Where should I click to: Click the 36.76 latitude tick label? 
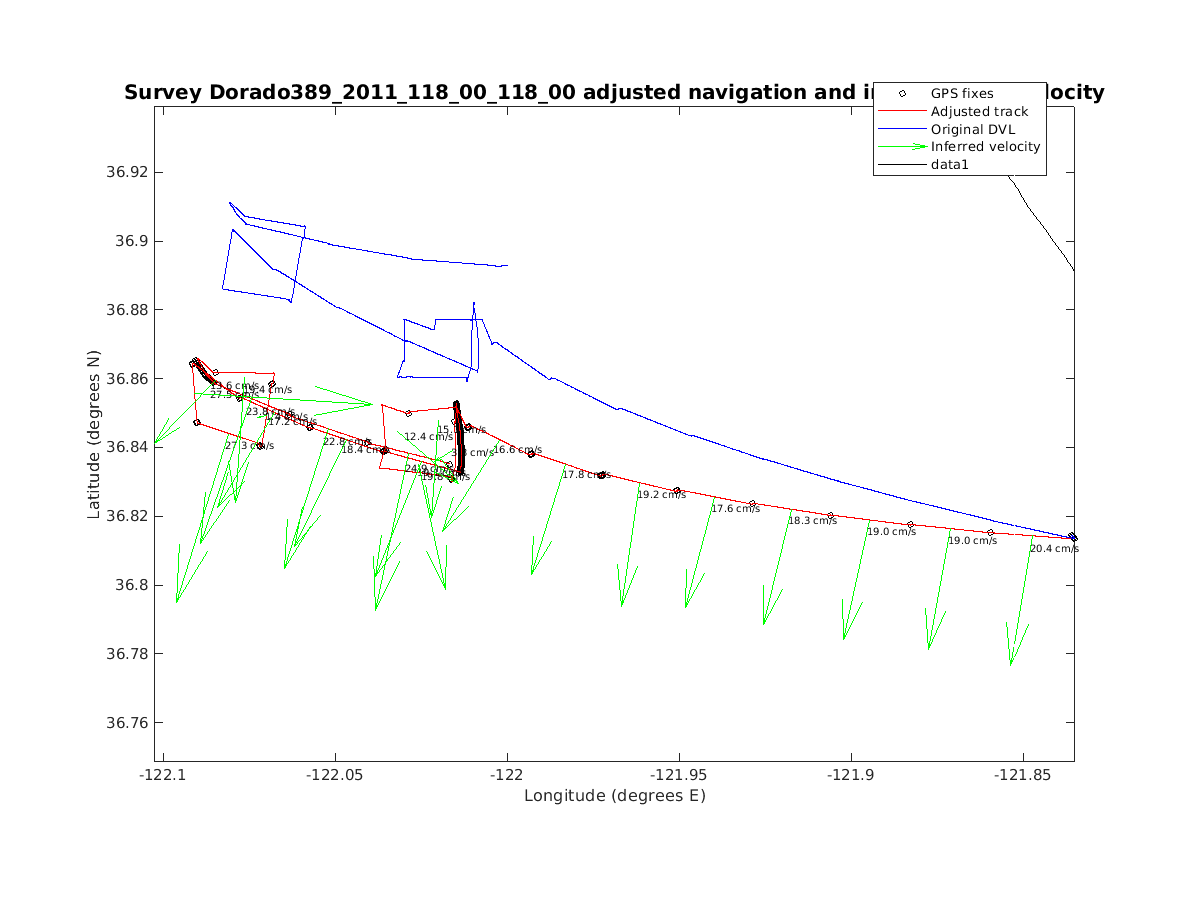tap(126, 723)
